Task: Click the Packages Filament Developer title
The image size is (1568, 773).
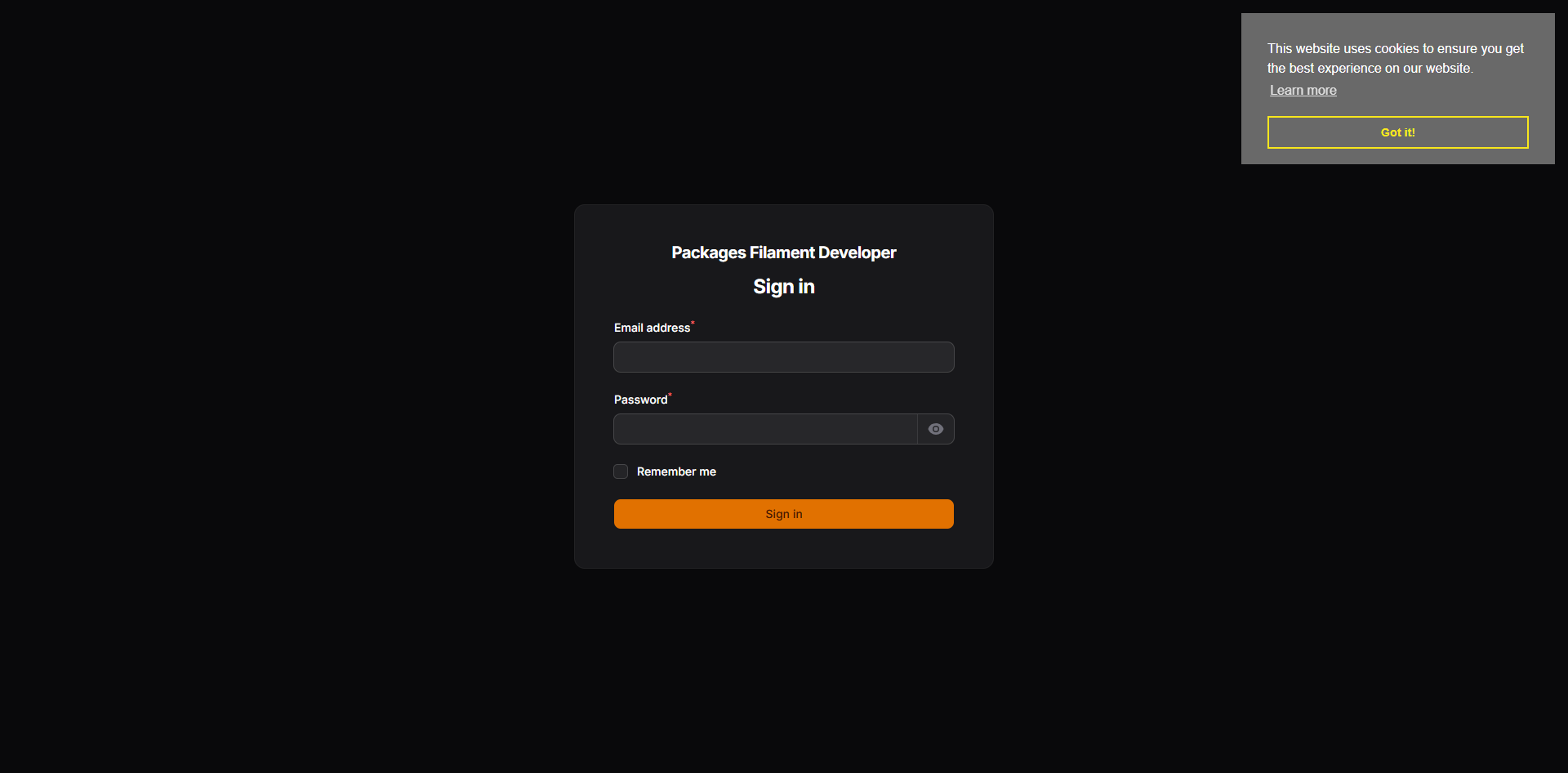Action: click(784, 252)
